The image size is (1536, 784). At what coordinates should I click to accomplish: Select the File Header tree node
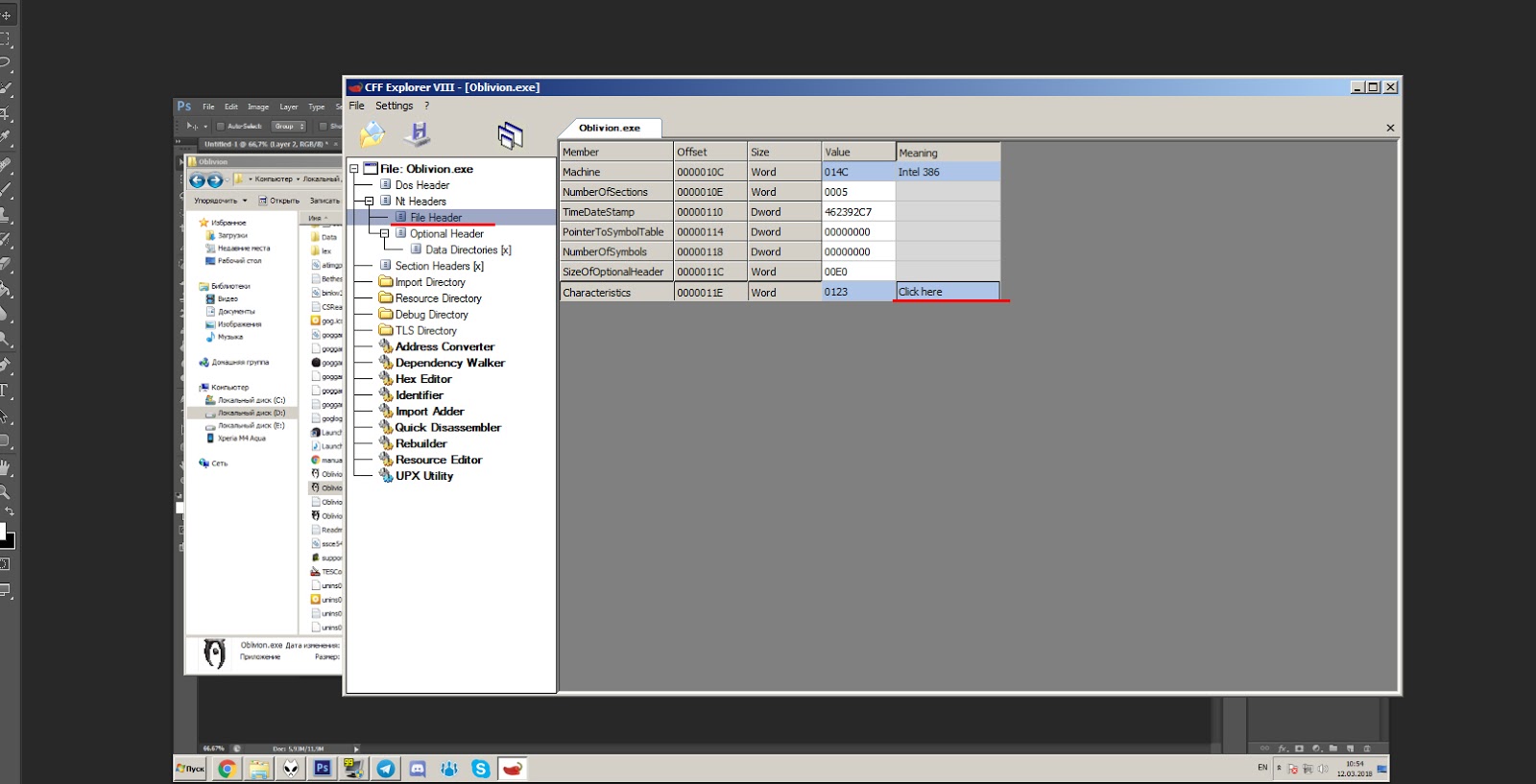click(x=436, y=218)
